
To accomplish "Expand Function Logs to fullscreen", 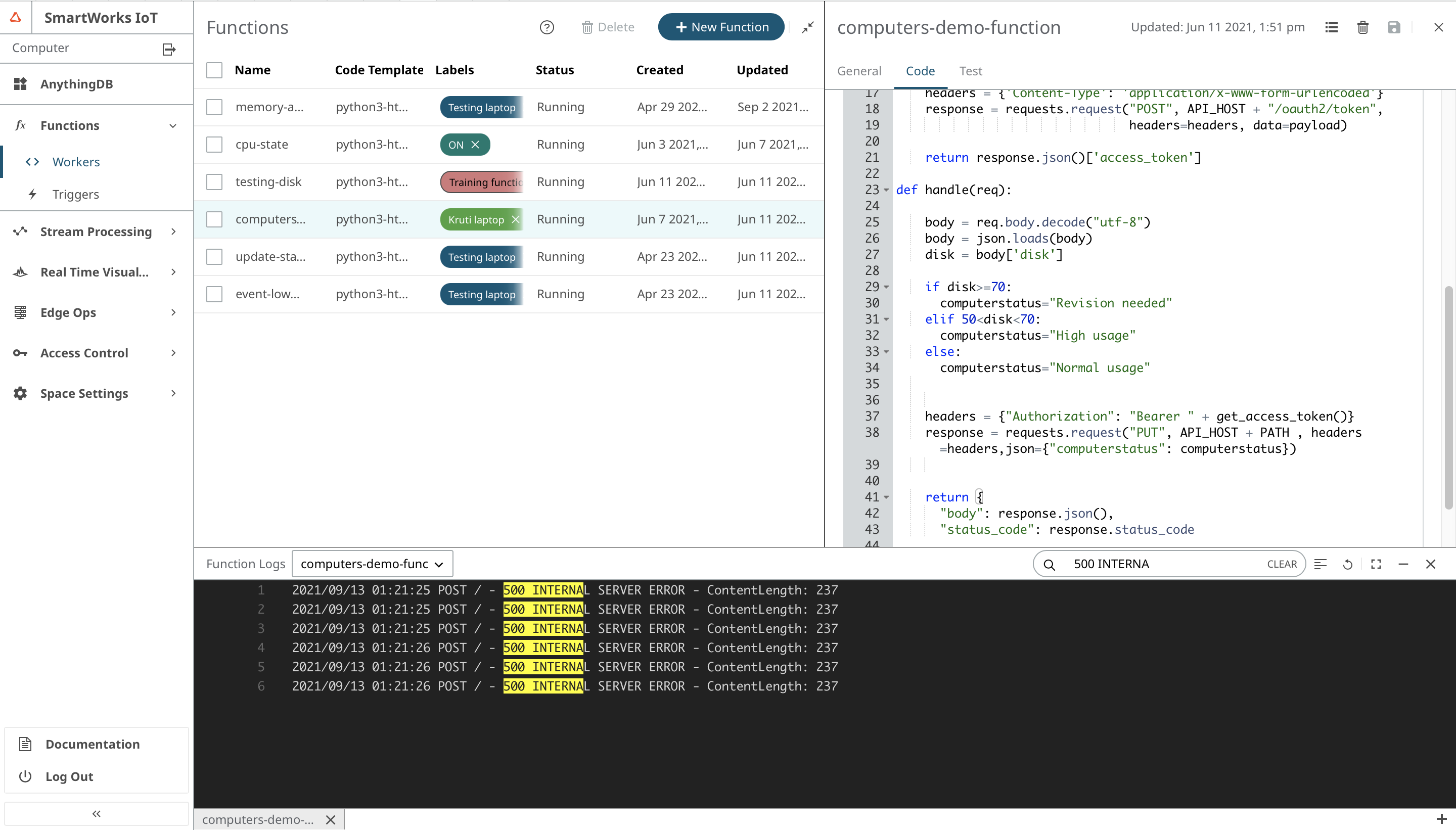I will pos(1376,564).
